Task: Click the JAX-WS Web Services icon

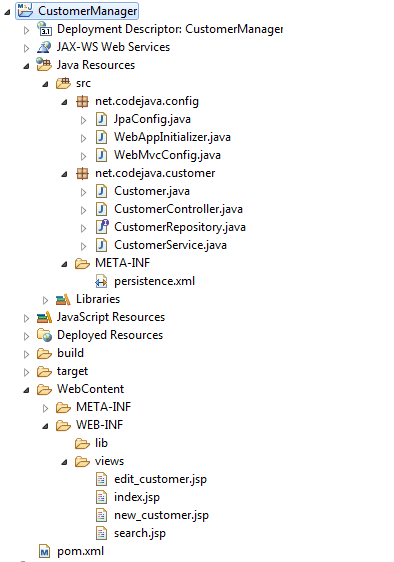Action: click(44, 47)
